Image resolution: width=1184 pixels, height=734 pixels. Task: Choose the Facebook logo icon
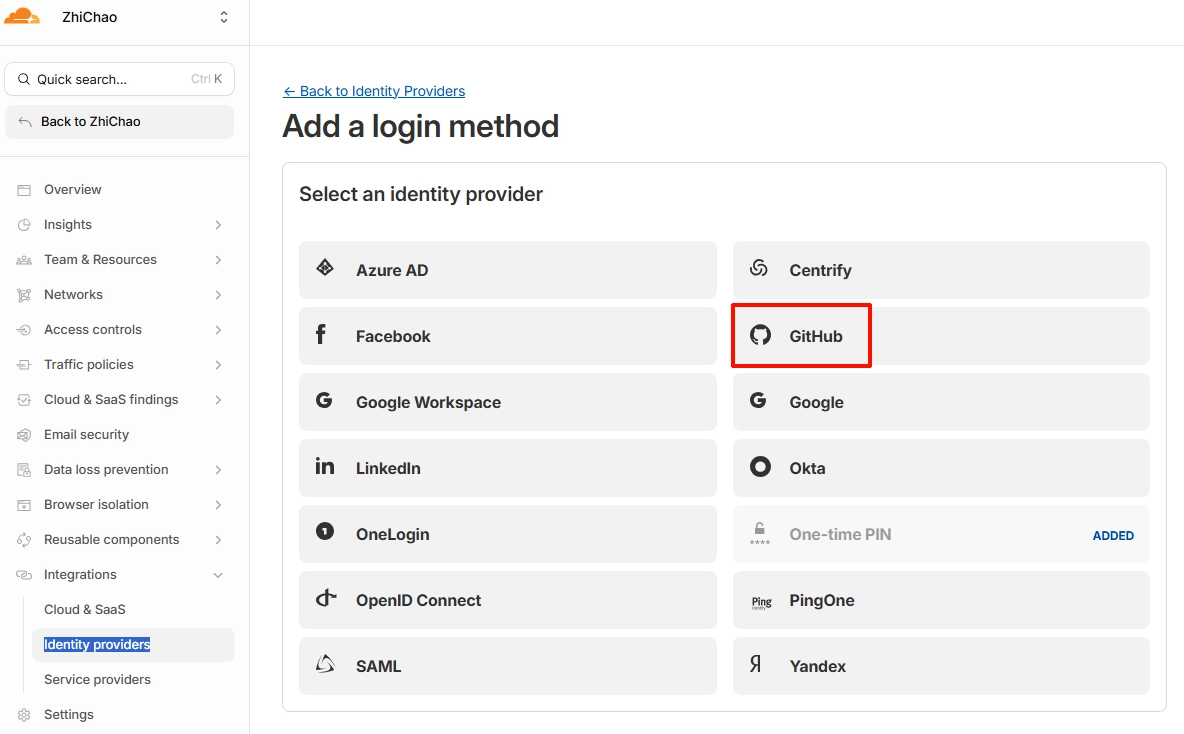322,335
